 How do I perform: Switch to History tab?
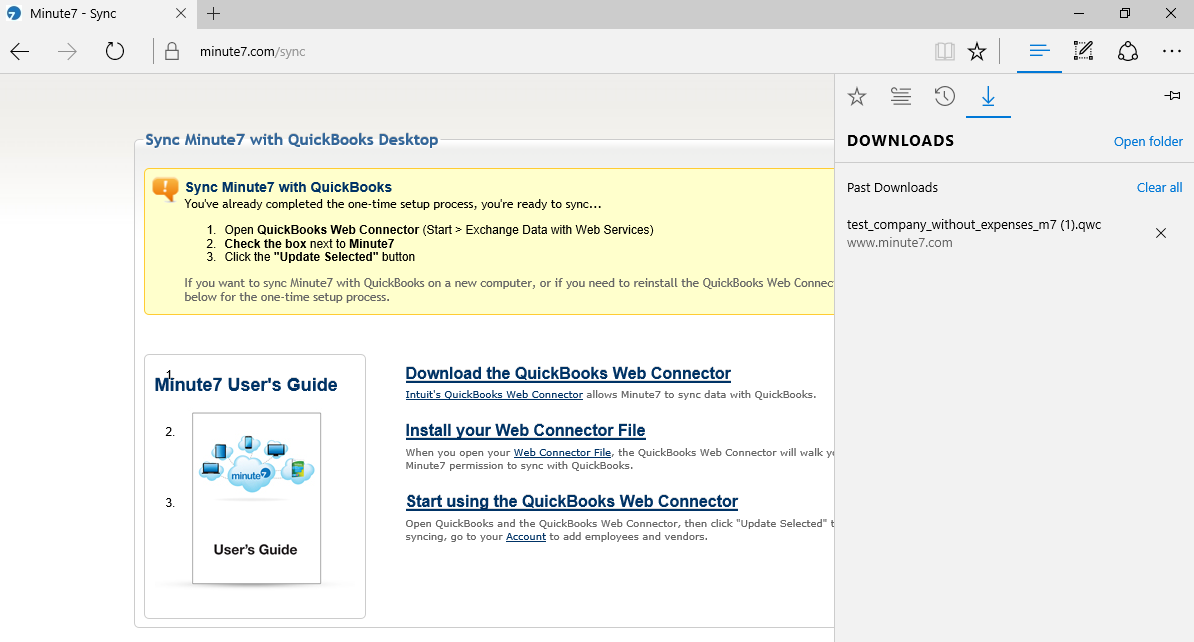click(x=945, y=97)
